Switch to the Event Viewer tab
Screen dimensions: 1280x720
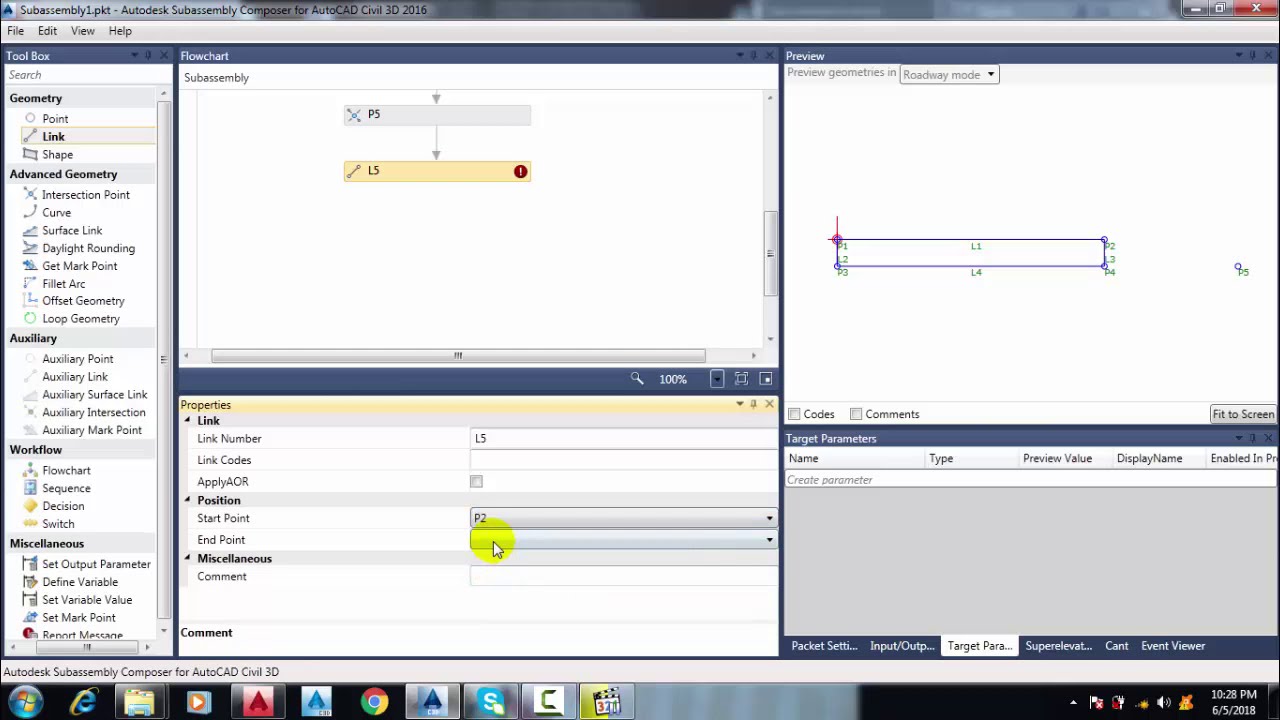tap(1173, 646)
